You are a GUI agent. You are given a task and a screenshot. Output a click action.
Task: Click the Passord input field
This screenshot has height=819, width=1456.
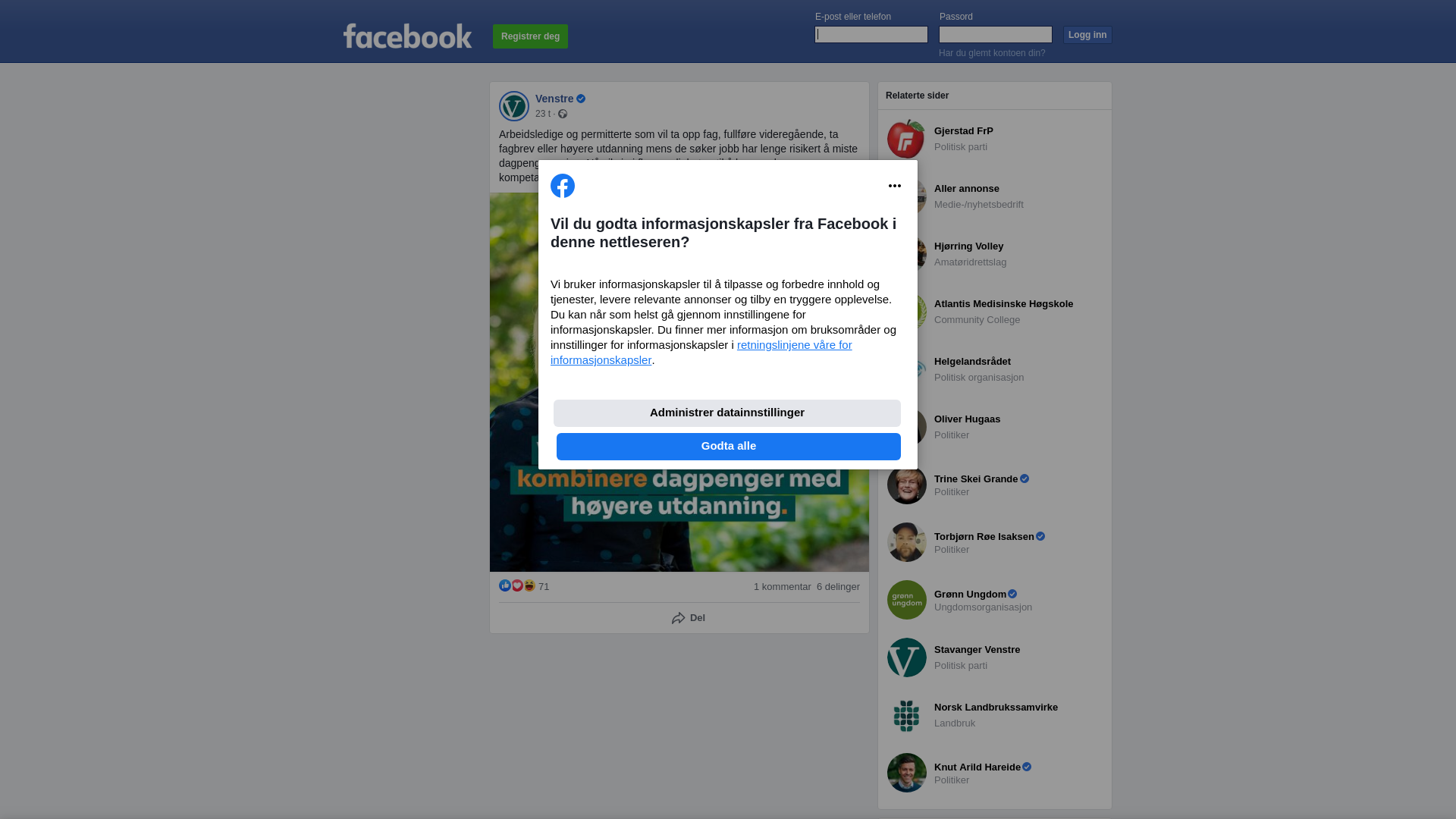click(x=996, y=35)
